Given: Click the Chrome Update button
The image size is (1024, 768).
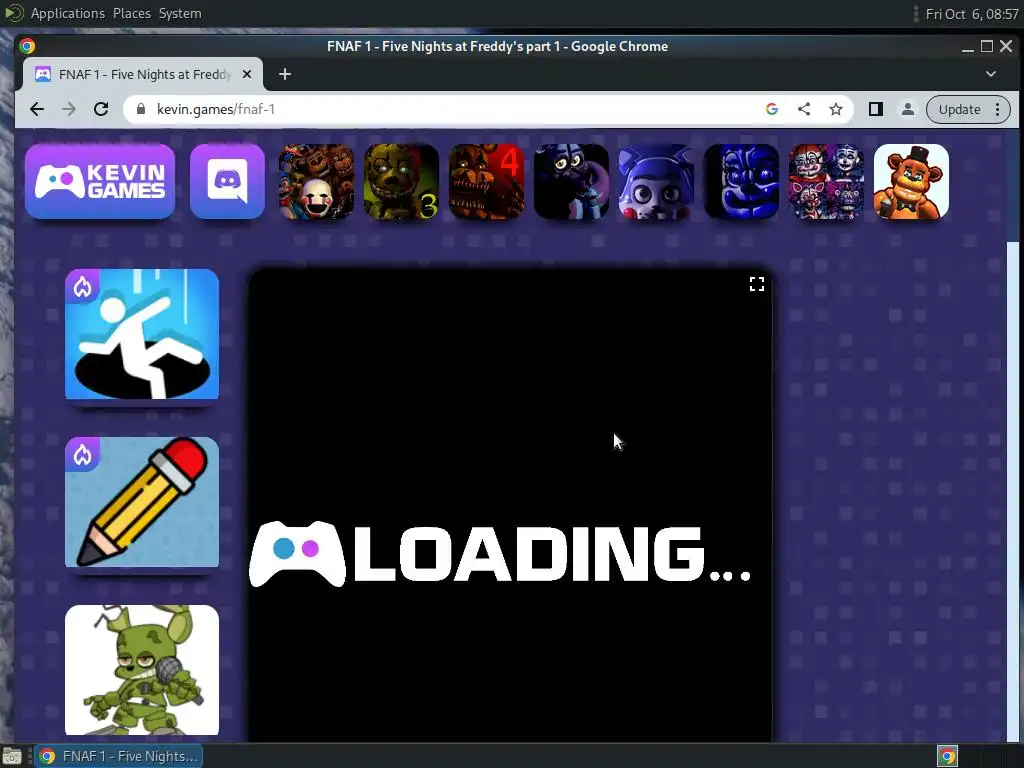Looking at the screenshot, I should click(x=959, y=109).
